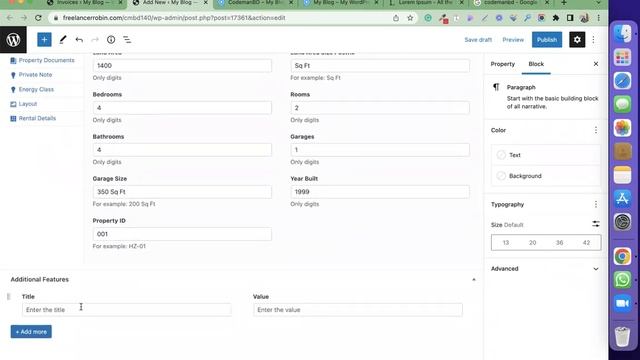Open Chrome three-dot menu

[598, 18]
